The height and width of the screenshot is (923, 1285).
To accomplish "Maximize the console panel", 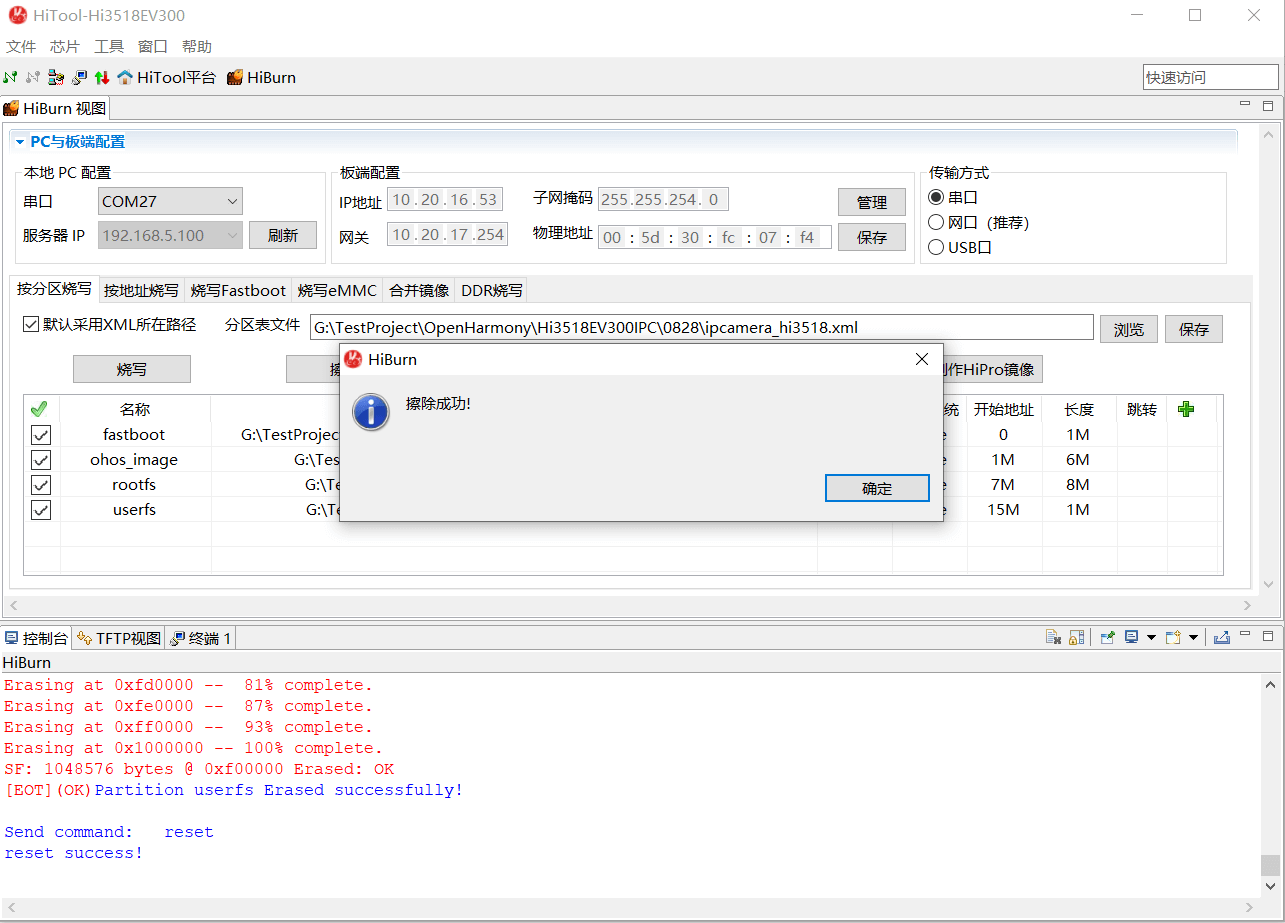I will 1268,636.
